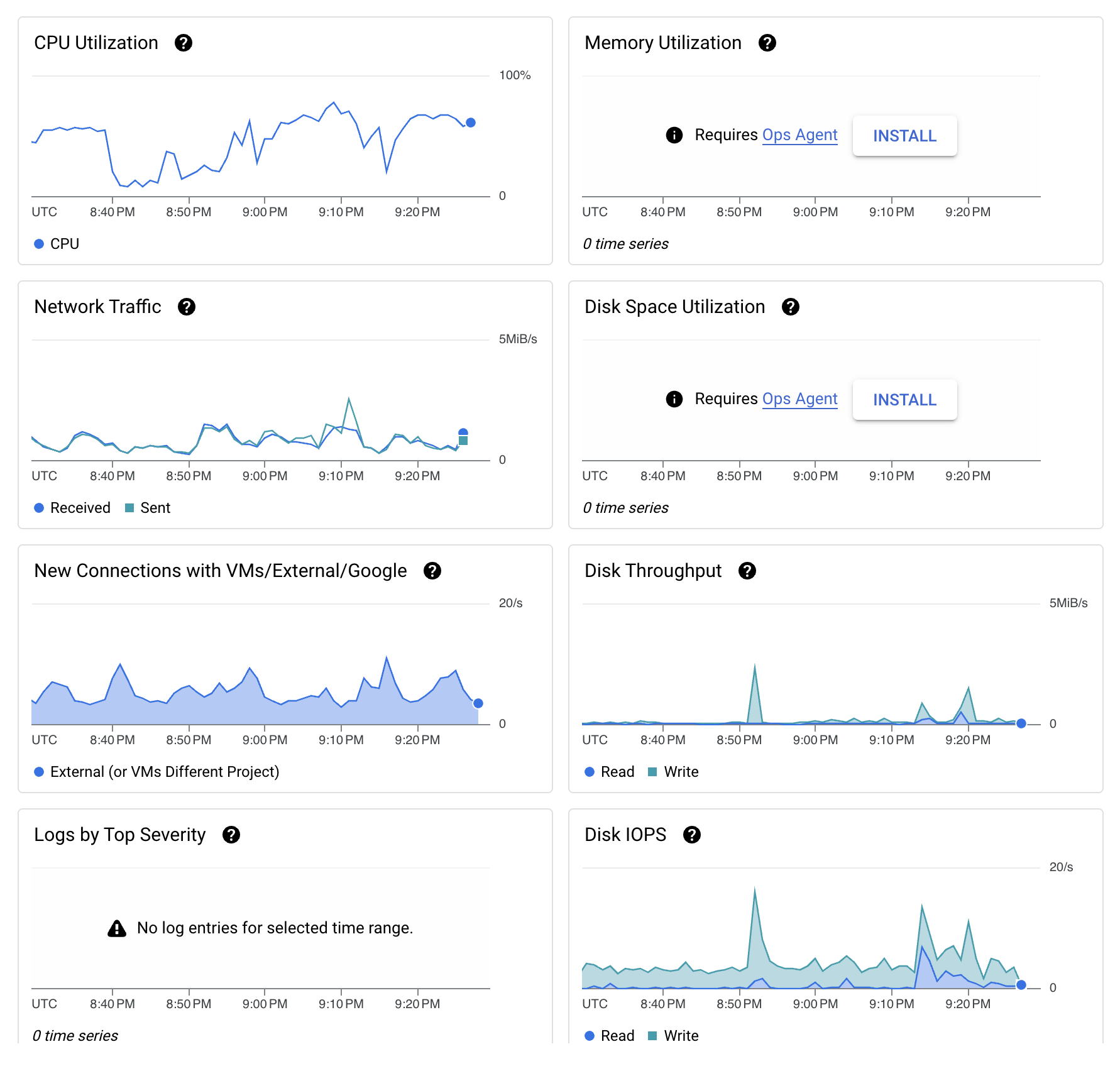Click 20/s axis label on New Connections chart

click(510, 603)
